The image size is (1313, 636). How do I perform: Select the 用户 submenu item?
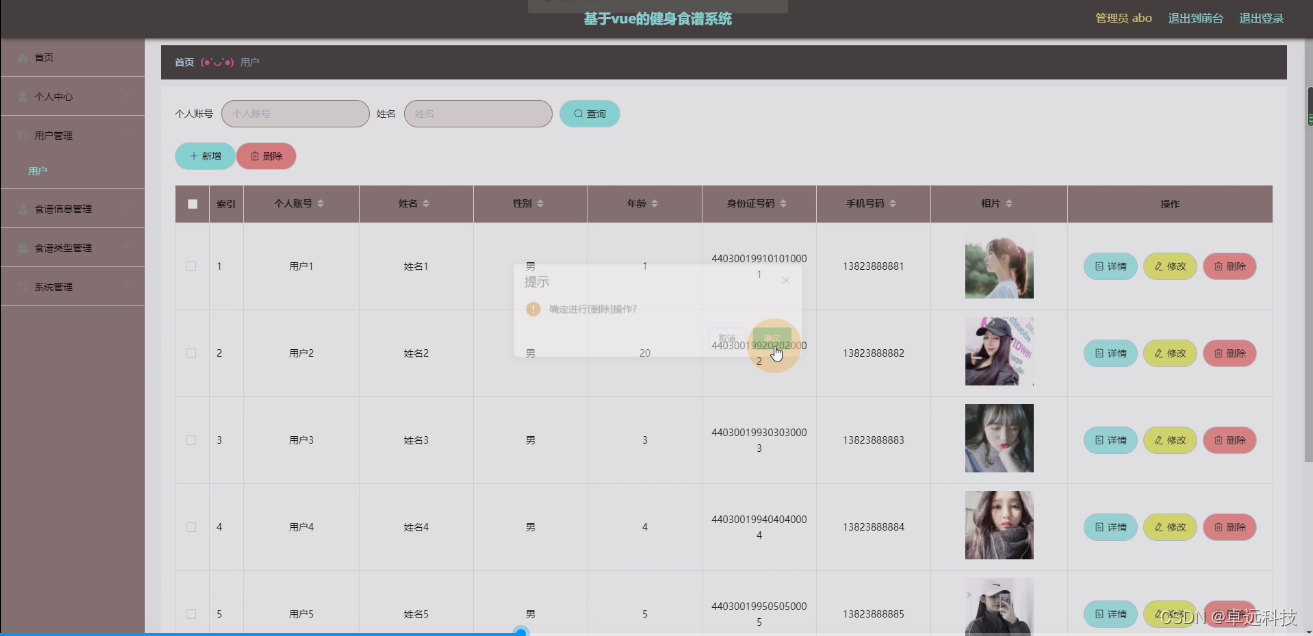click(x=38, y=171)
